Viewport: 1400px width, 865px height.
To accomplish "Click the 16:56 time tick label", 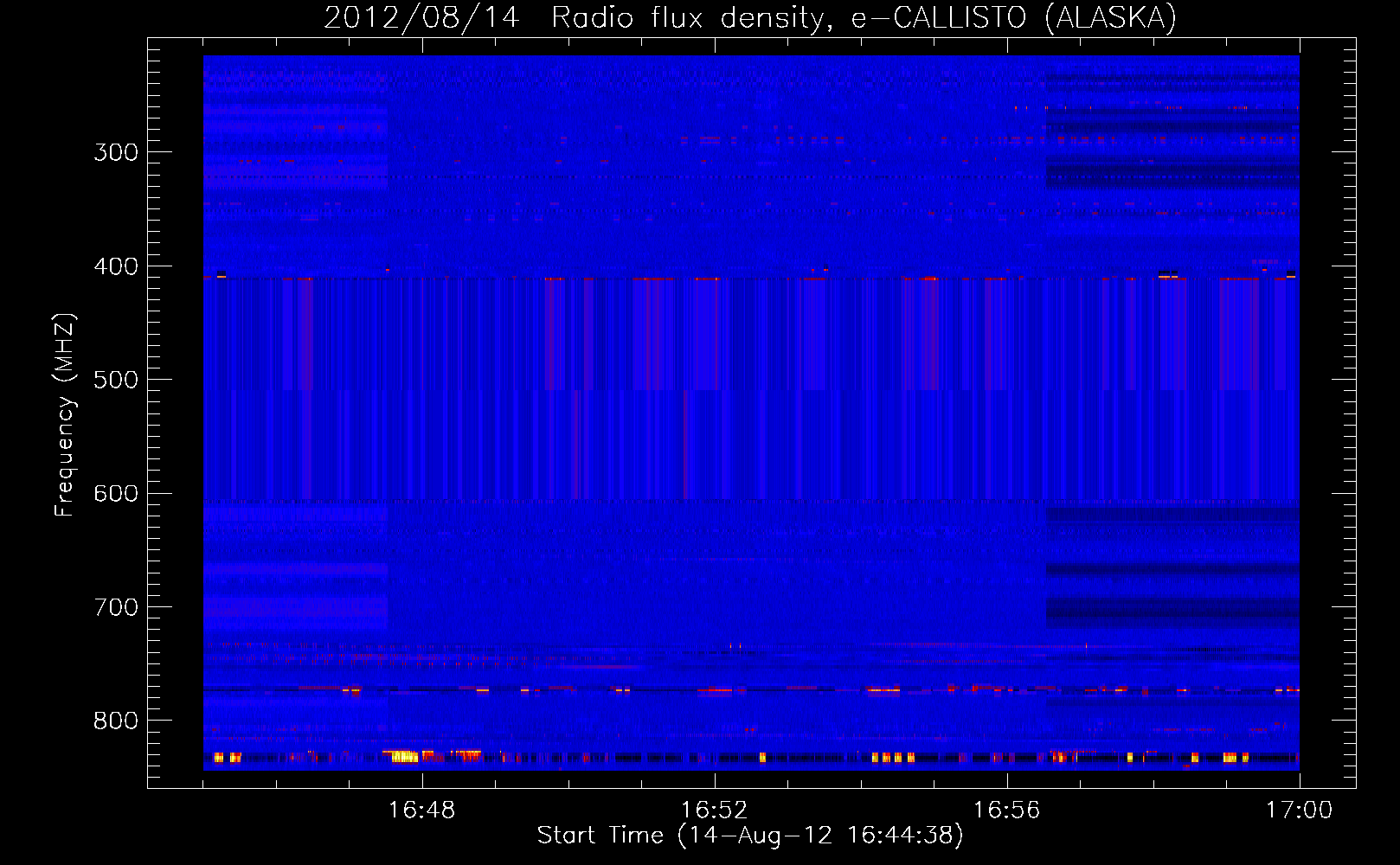I will pos(1006,810).
